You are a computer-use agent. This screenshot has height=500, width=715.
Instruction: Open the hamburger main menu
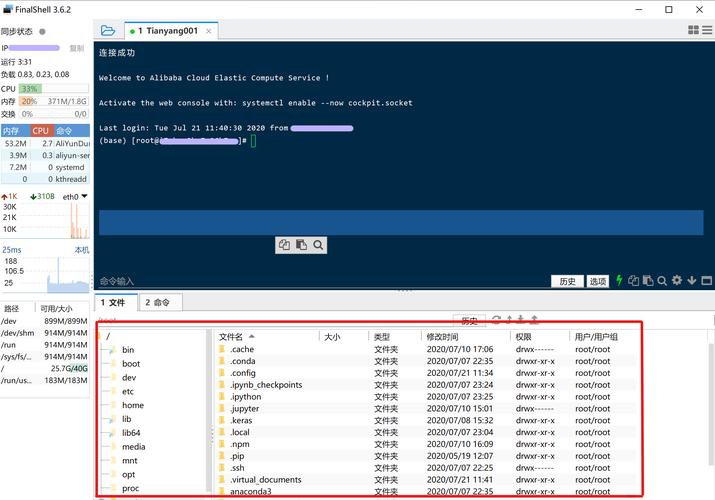click(x=707, y=30)
